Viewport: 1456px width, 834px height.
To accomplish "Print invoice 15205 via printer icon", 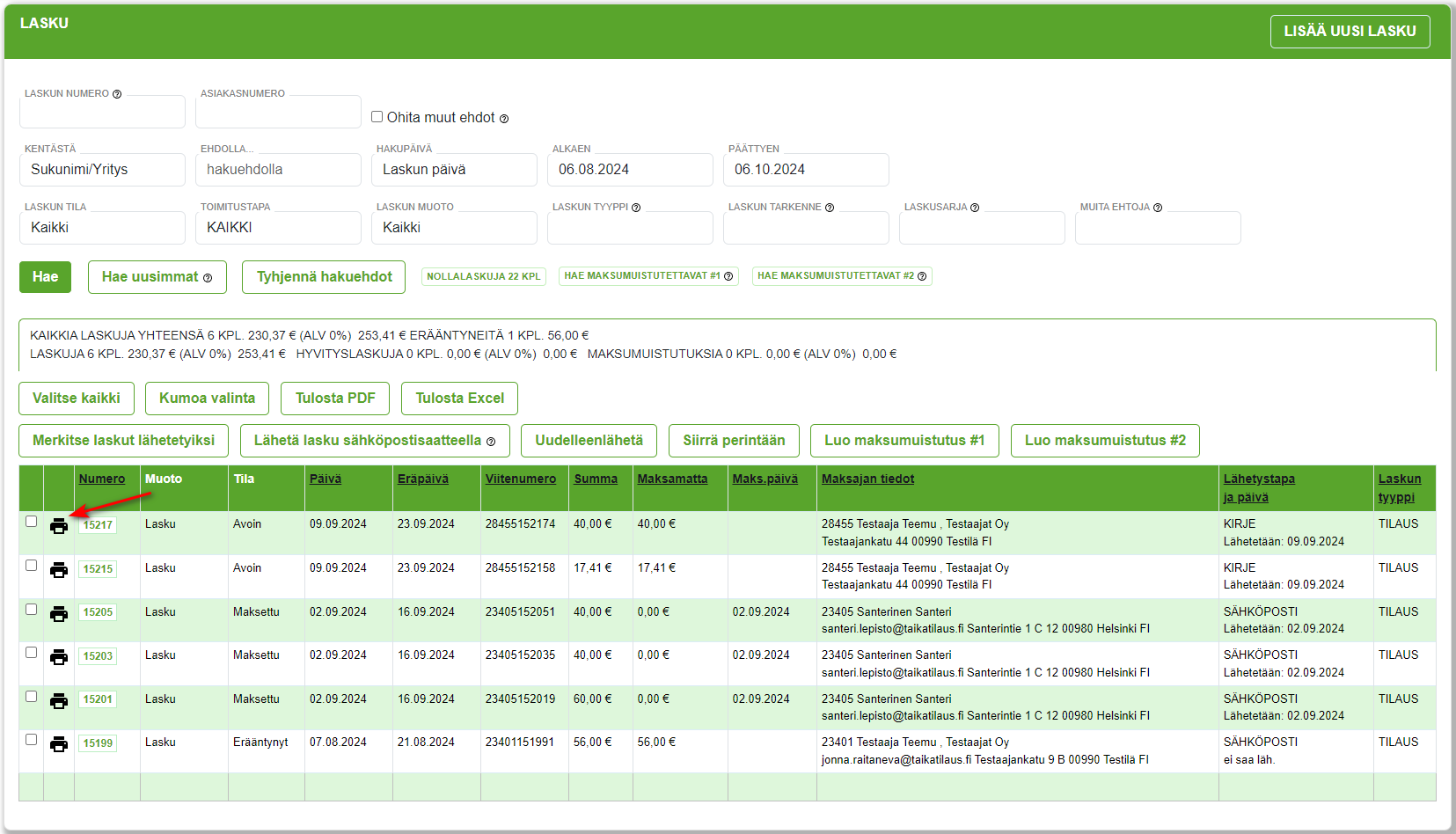I will pyautogui.click(x=59, y=614).
